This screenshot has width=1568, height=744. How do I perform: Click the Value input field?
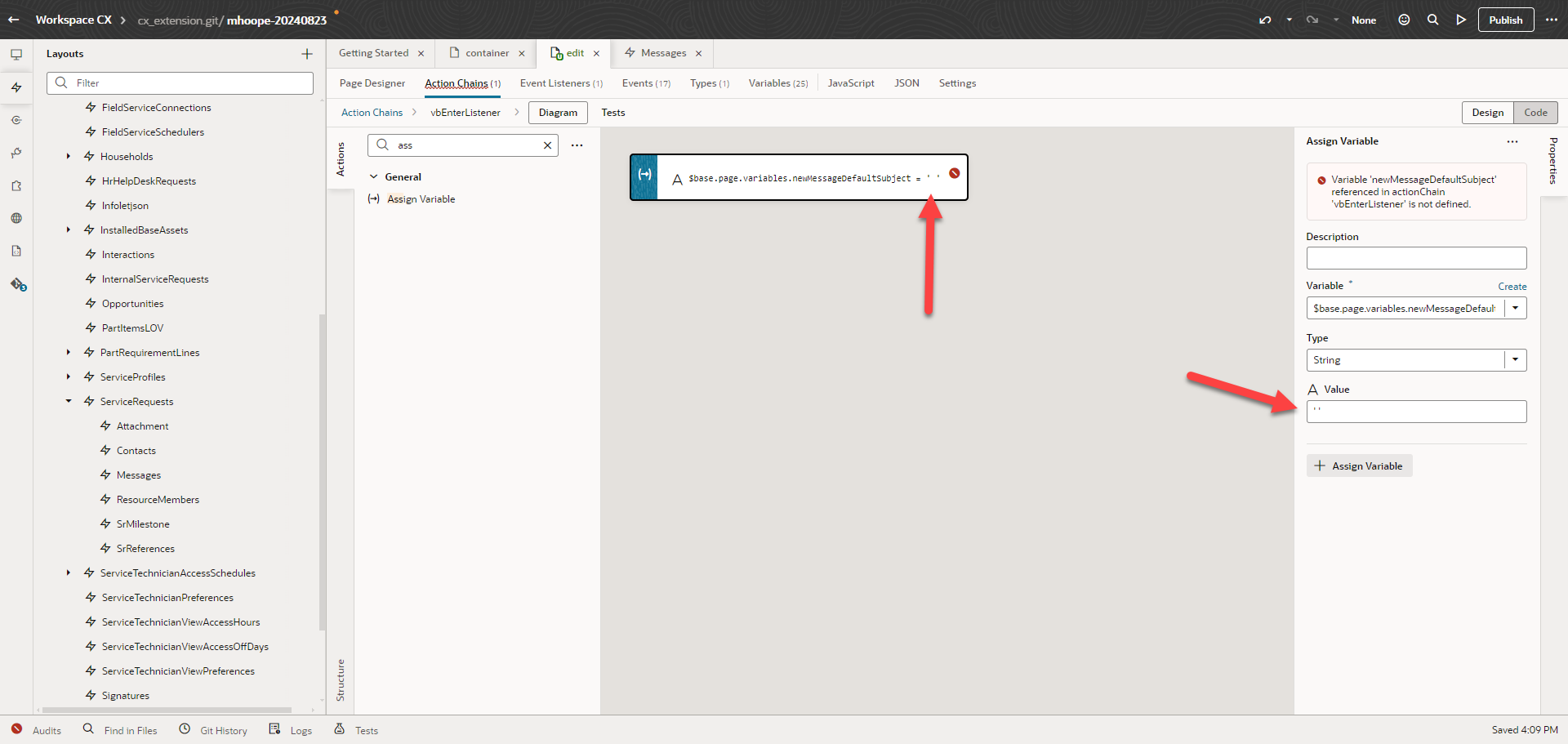coord(1416,412)
